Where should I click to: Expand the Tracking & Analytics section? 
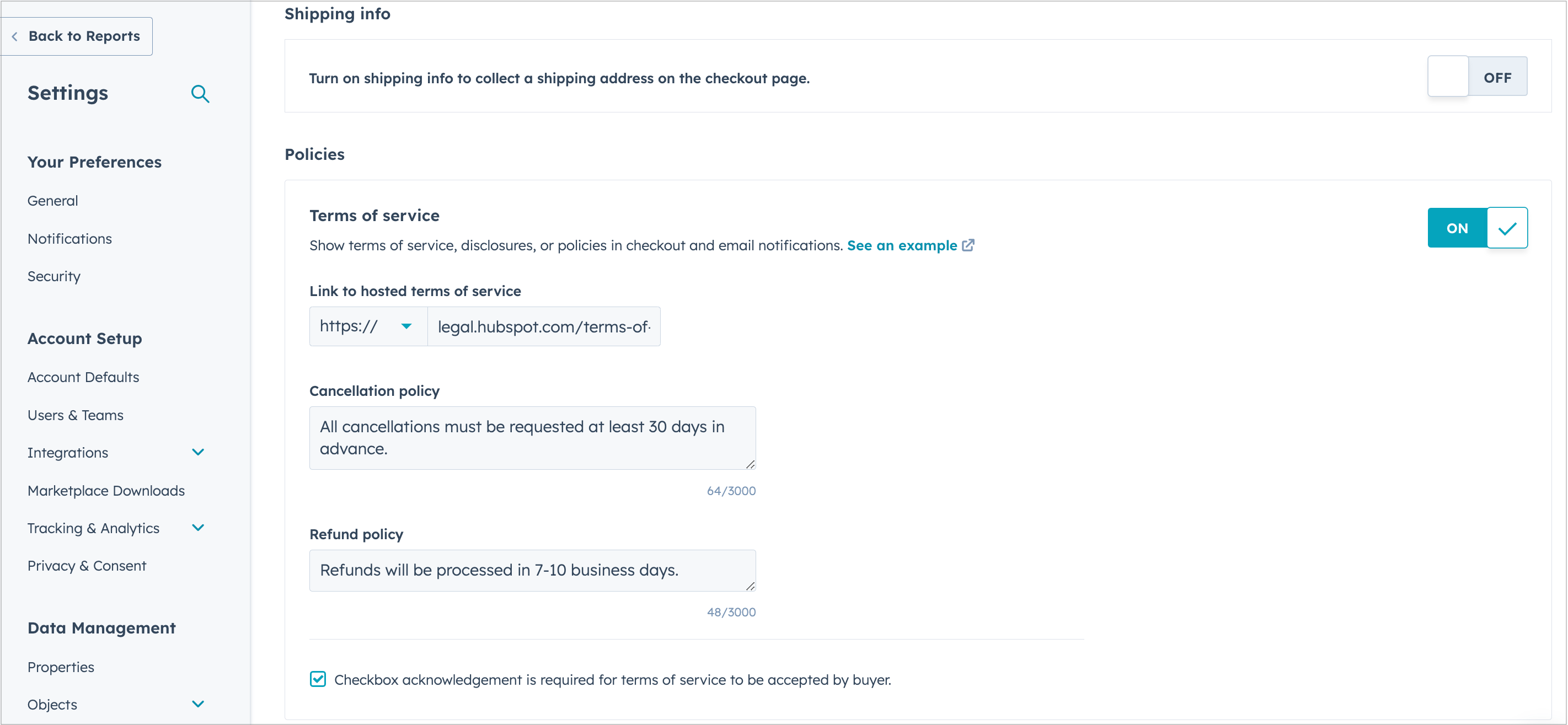(x=198, y=528)
